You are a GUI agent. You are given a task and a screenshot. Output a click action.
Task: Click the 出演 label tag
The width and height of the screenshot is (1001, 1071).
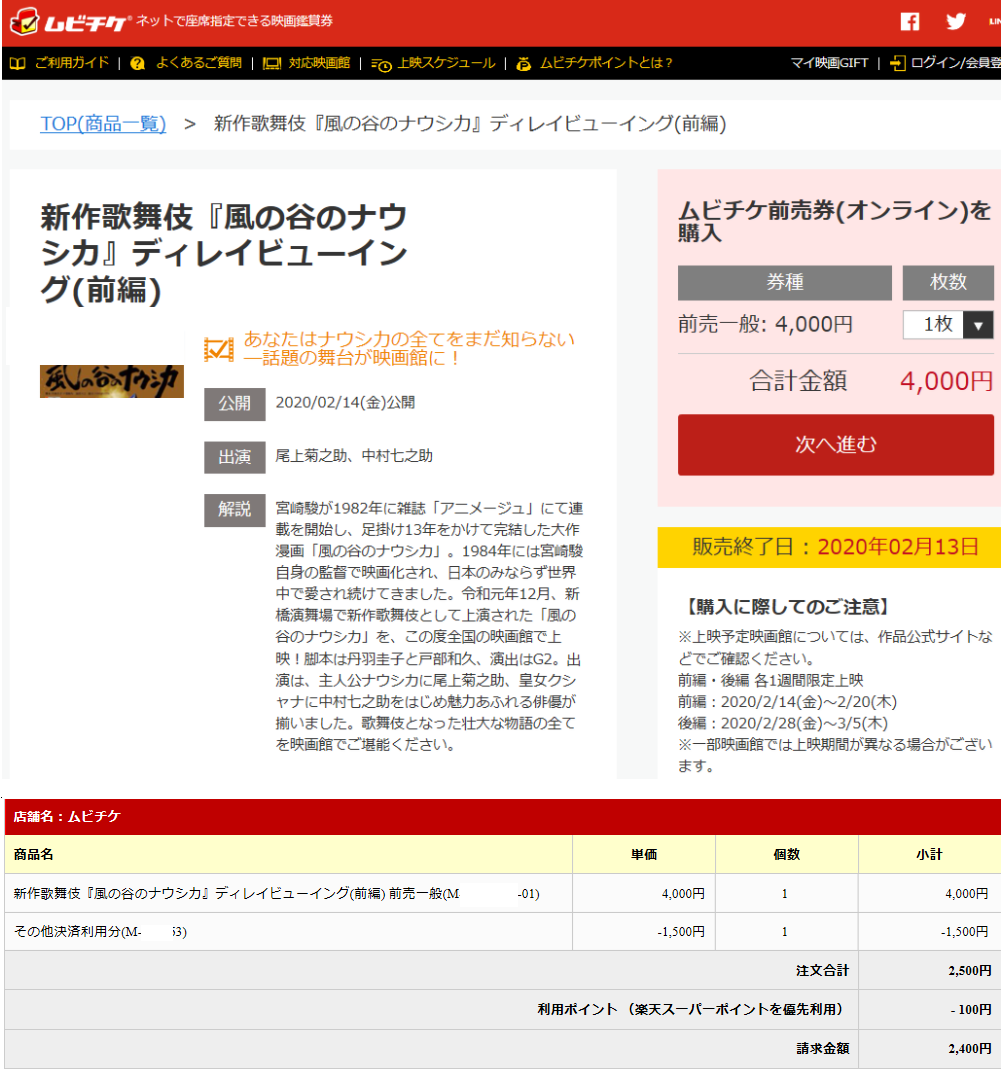tap(234, 457)
